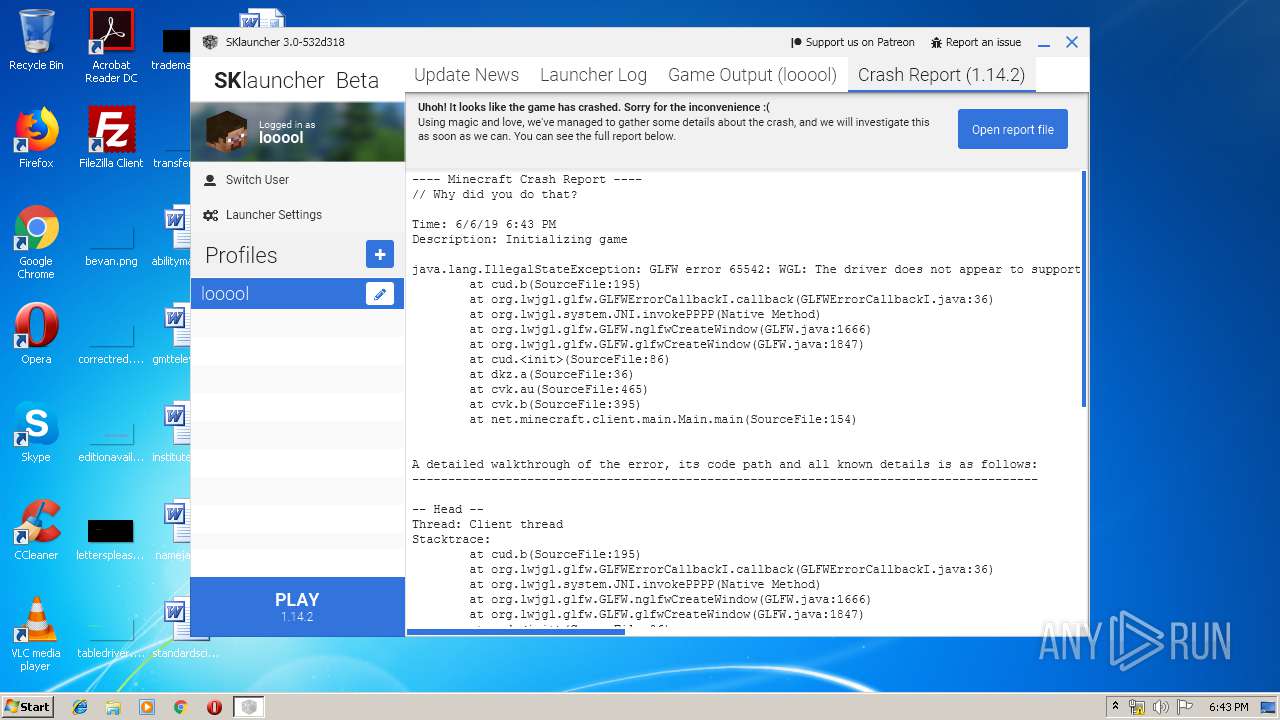This screenshot has height=720, width=1280.
Task: Click the volume icon in system tray
Action: [x=1161, y=707]
